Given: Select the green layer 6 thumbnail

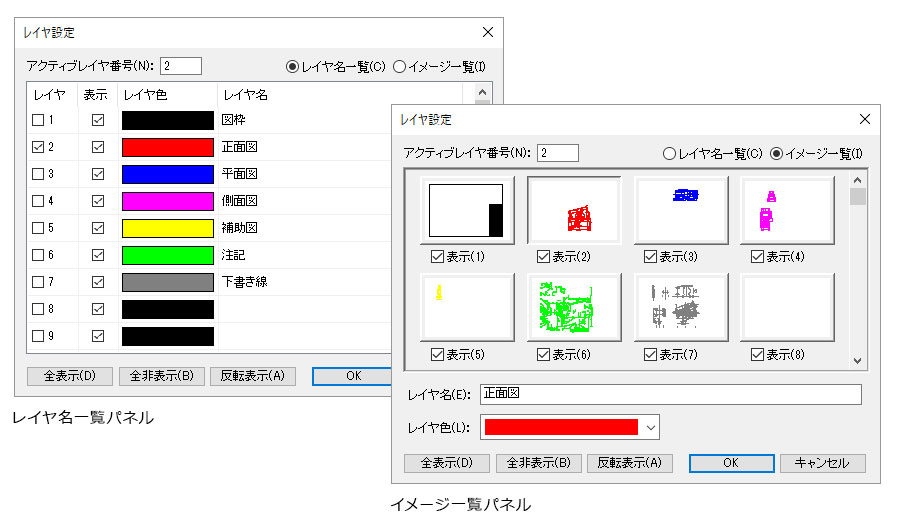Looking at the screenshot, I should [574, 308].
